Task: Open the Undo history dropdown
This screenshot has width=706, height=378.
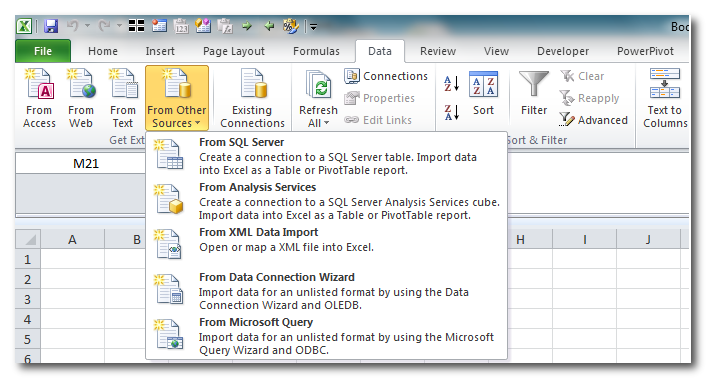Action: [87, 26]
